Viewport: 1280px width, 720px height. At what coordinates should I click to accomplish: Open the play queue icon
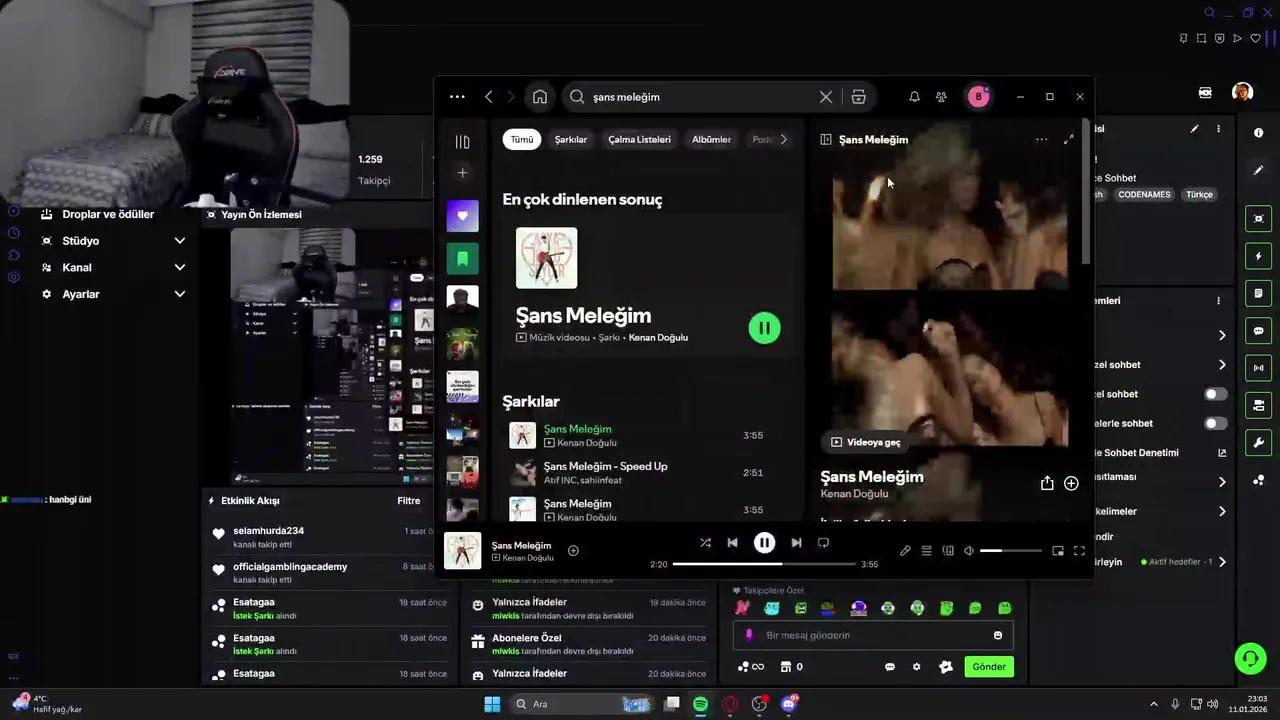click(x=927, y=551)
